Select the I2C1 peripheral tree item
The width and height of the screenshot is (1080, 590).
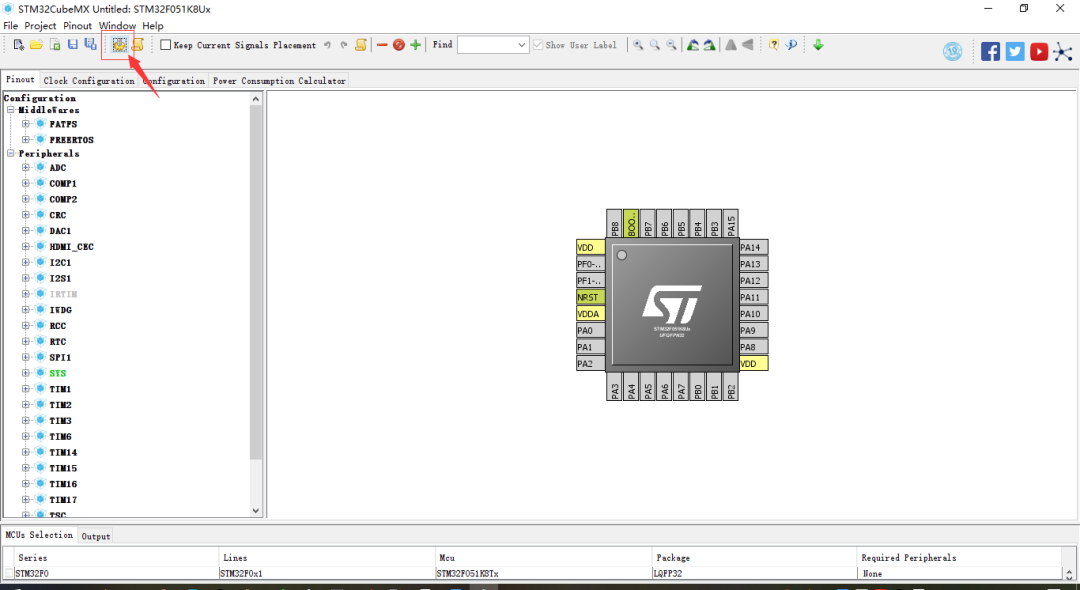[60, 262]
